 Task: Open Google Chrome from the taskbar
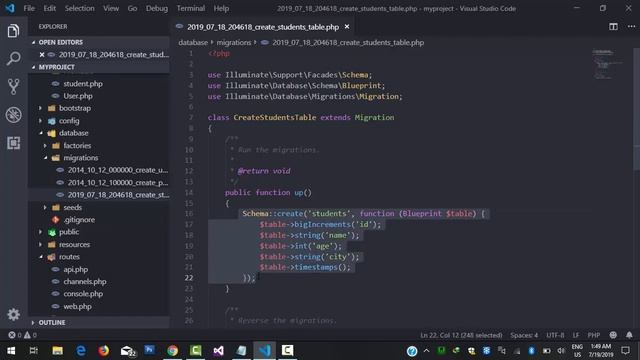click(x=172, y=351)
